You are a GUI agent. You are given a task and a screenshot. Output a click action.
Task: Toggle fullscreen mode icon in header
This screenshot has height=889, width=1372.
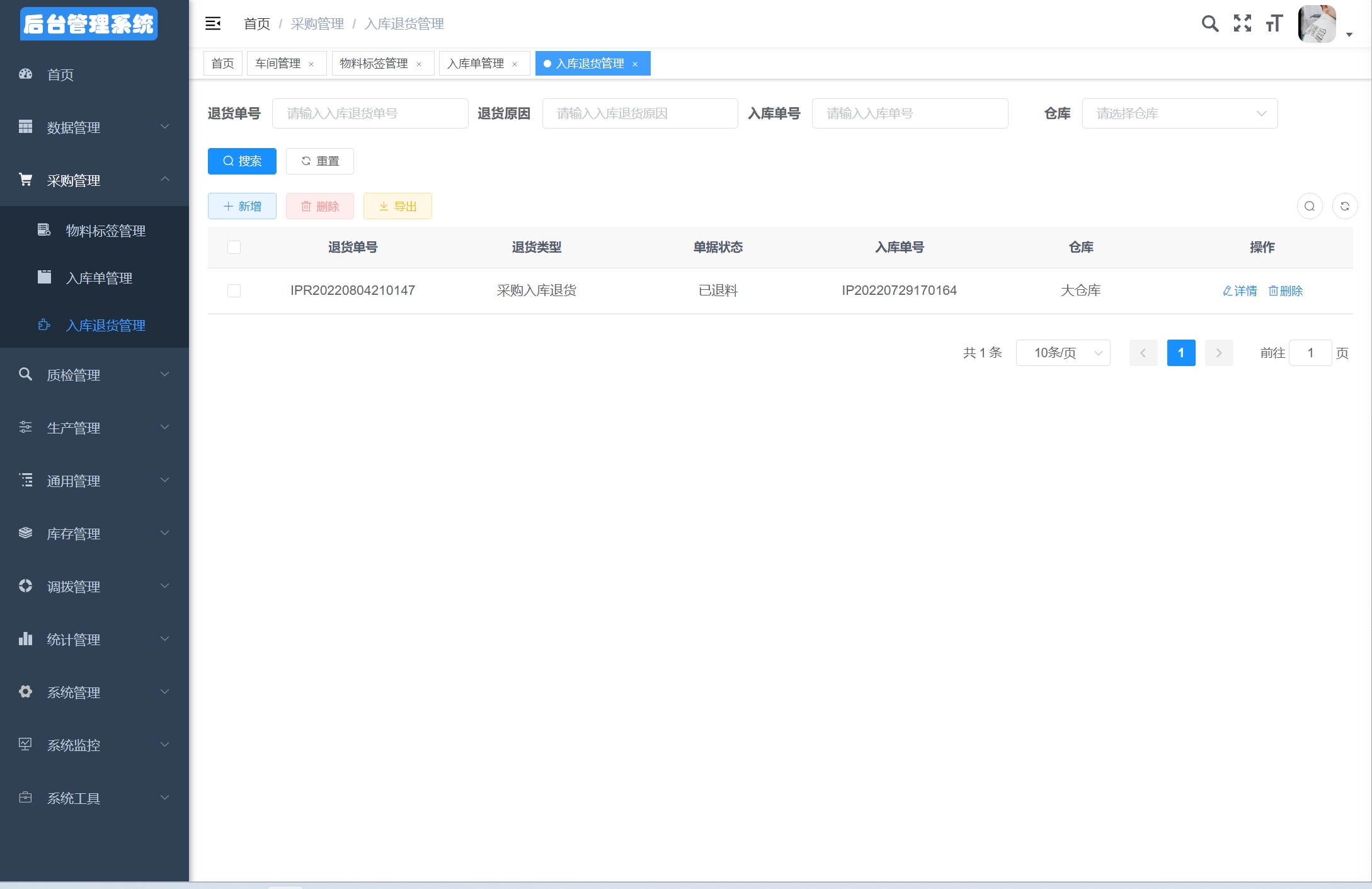point(1242,24)
